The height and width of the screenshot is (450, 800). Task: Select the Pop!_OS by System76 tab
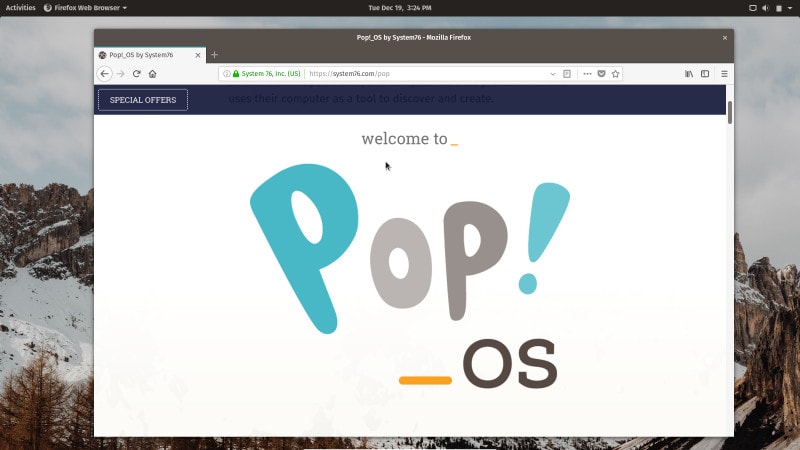[x=150, y=55]
